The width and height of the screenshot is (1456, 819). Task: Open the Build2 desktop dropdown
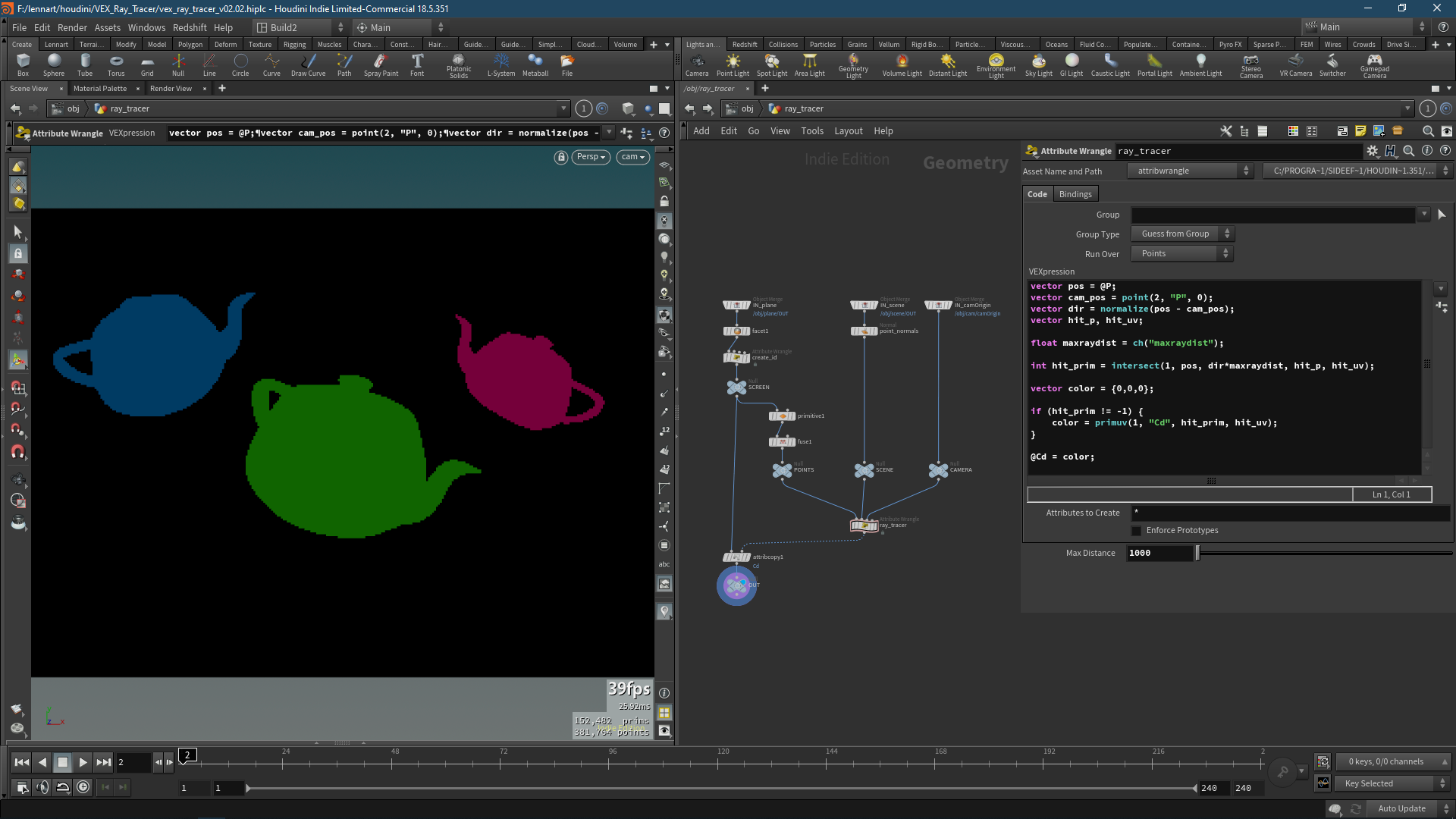tap(300, 27)
